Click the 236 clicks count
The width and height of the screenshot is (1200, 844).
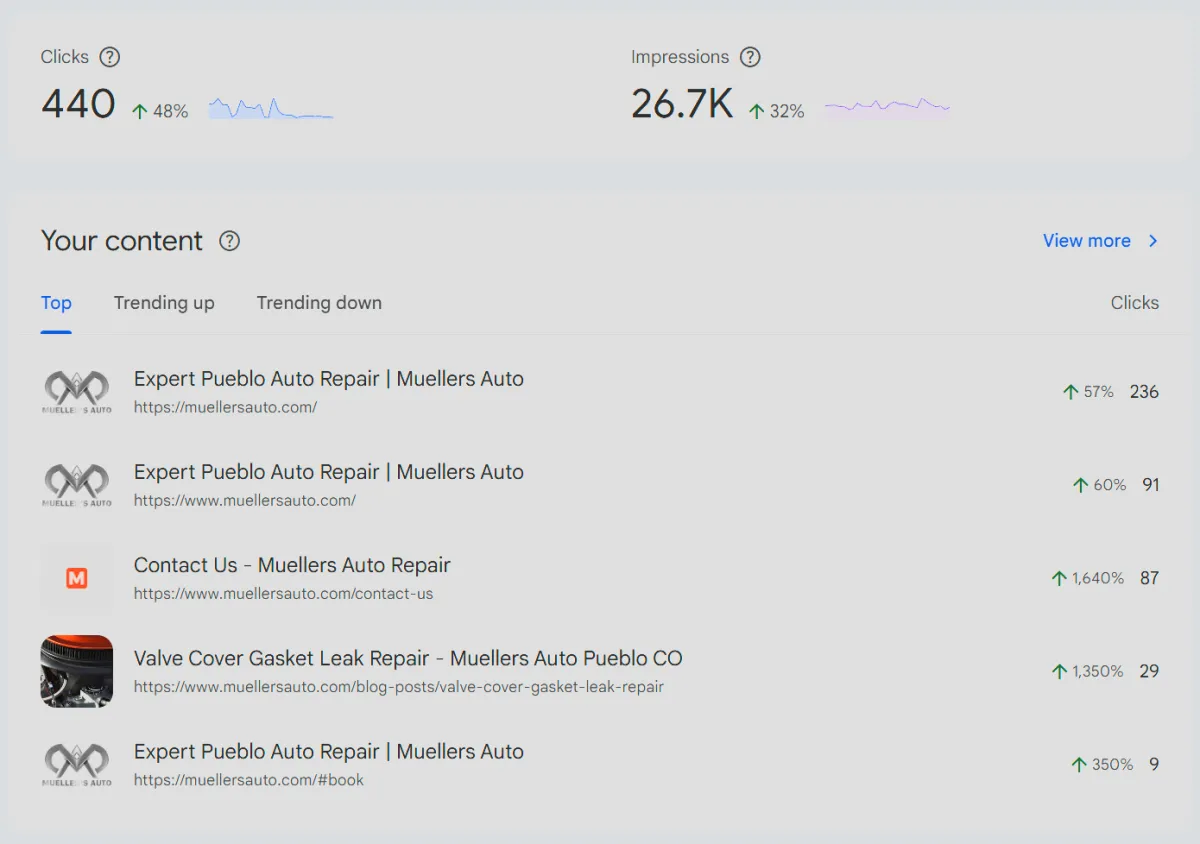click(x=1144, y=392)
